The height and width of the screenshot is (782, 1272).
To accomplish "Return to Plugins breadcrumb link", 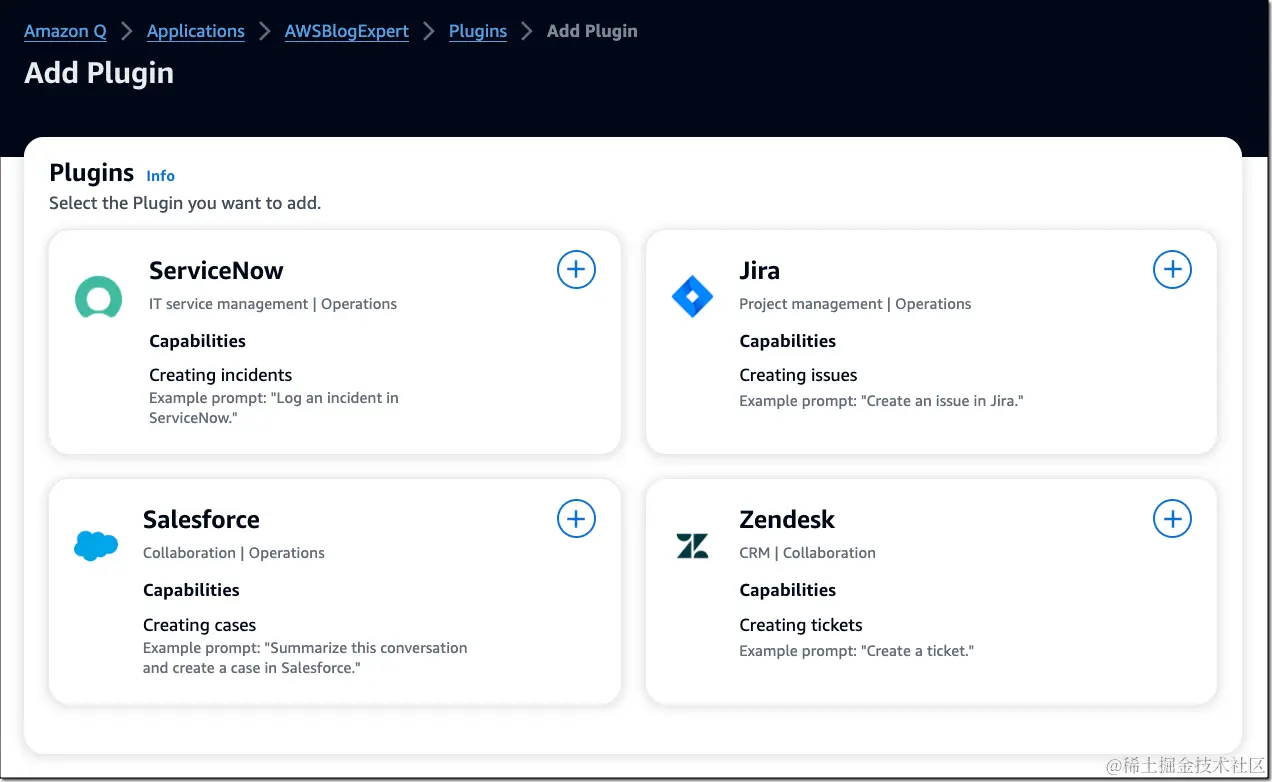I will (478, 31).
